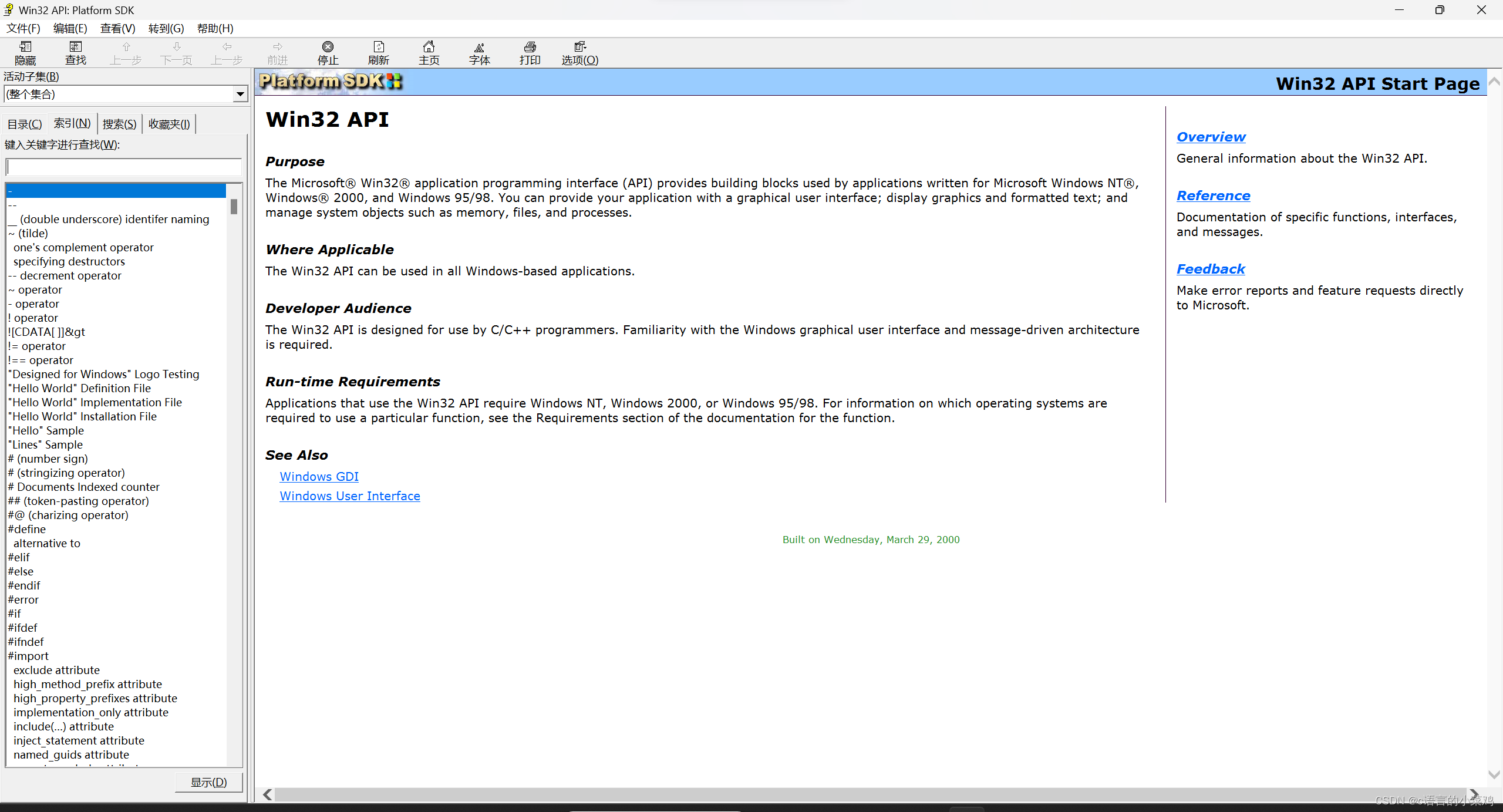This screenshot has width=1503, height=812.
Task: Click the up-arrow 上一步 toolbar icon
Action: click(126, 53)
